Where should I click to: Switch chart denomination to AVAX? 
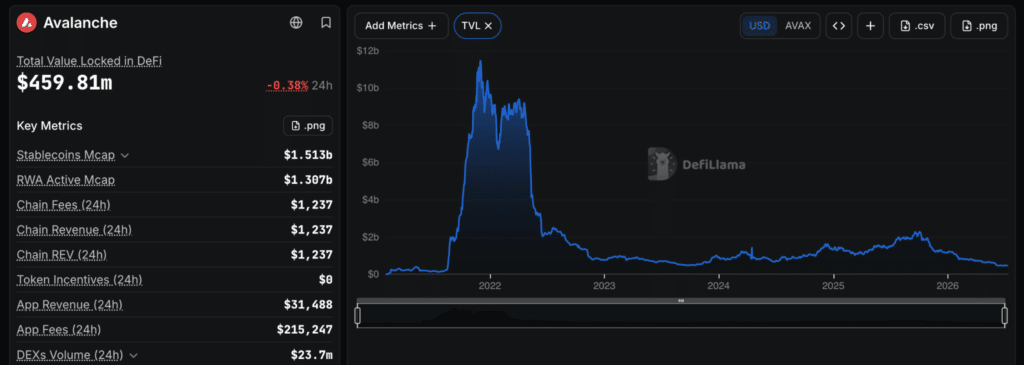pyautogui.click(x=797, y=26)
